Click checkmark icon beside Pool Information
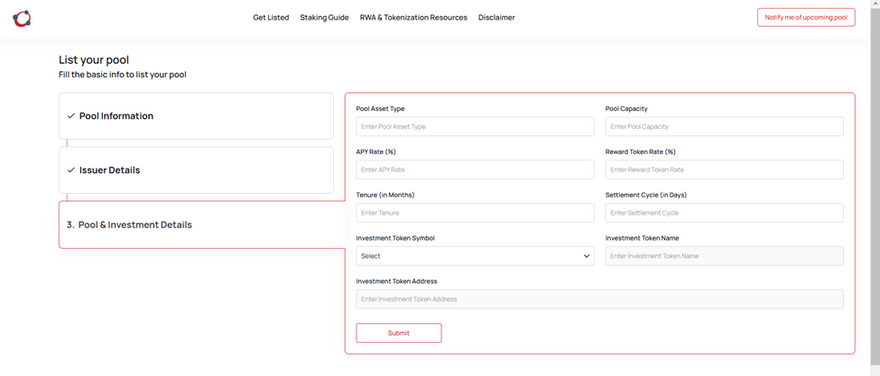Screen dimensions: 880x376 [71, 116]
